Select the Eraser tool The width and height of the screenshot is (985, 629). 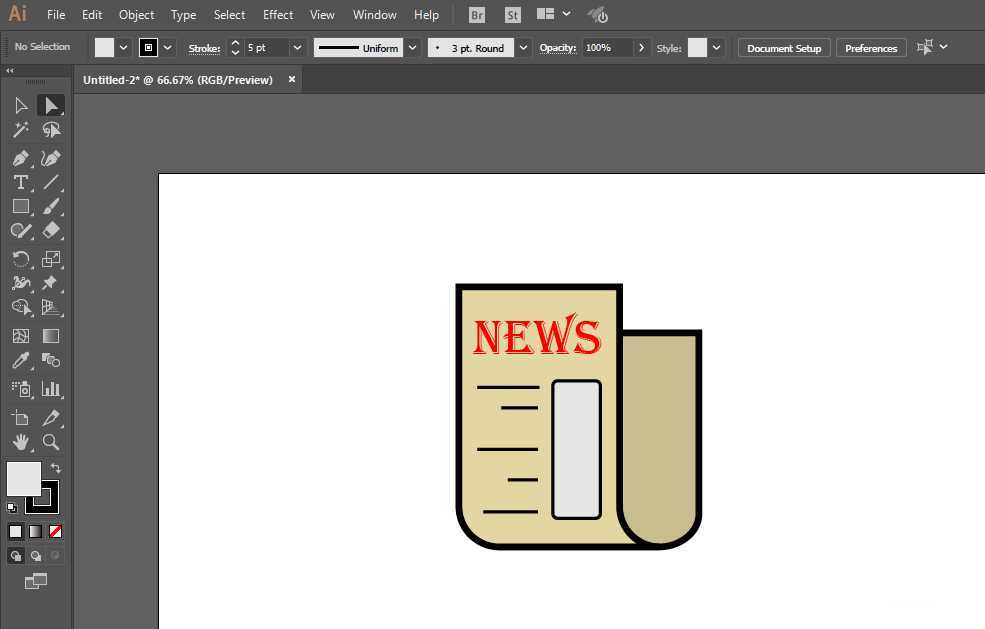[x=51, y=231]
